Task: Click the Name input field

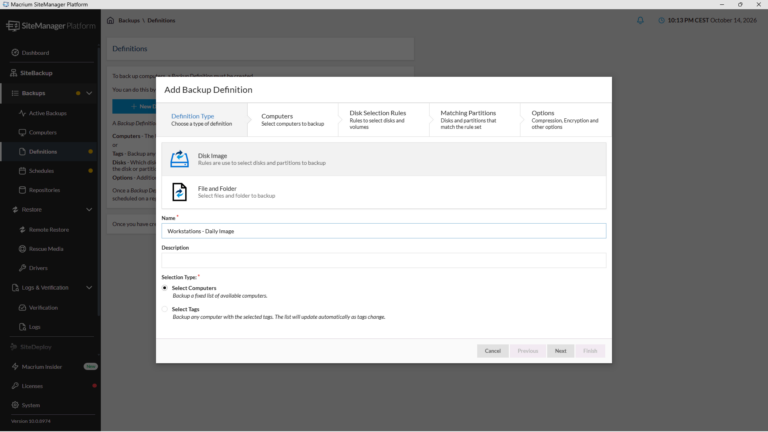Action: coord(384,231)
